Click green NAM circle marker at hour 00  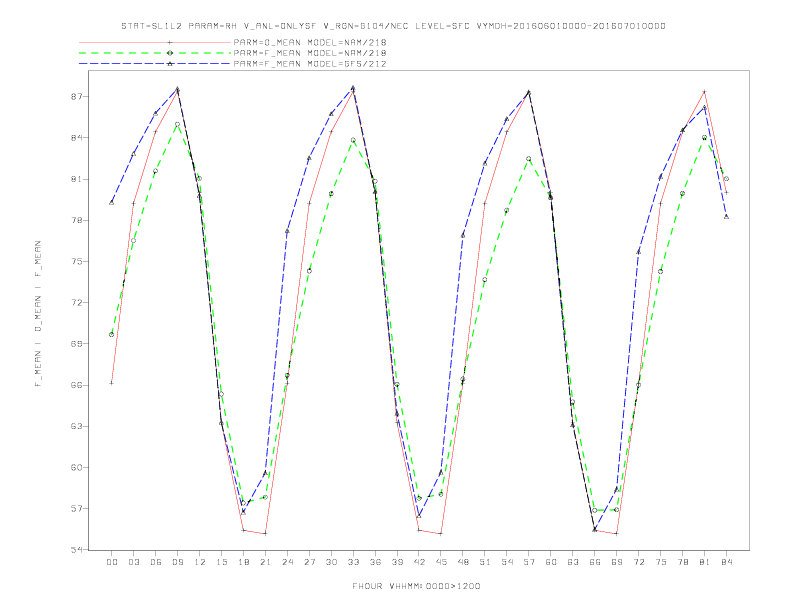click(x=112, y=334)
